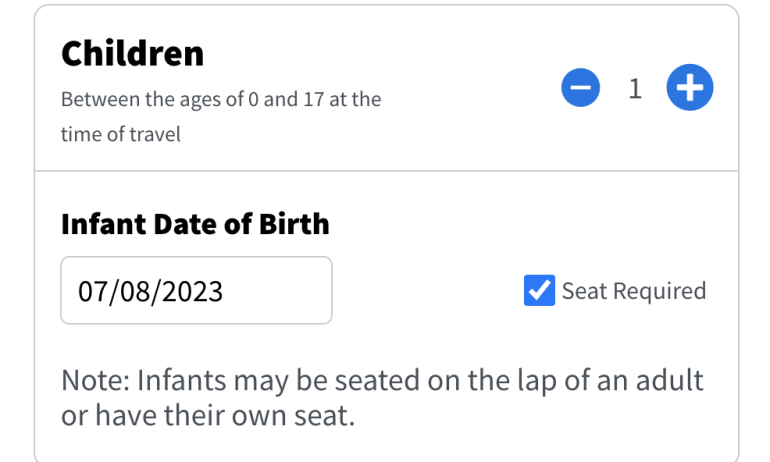This screenshot has height=462, width=770.
Task: Uncheck the Seat Required checkbox
Action: coord(539,291)
